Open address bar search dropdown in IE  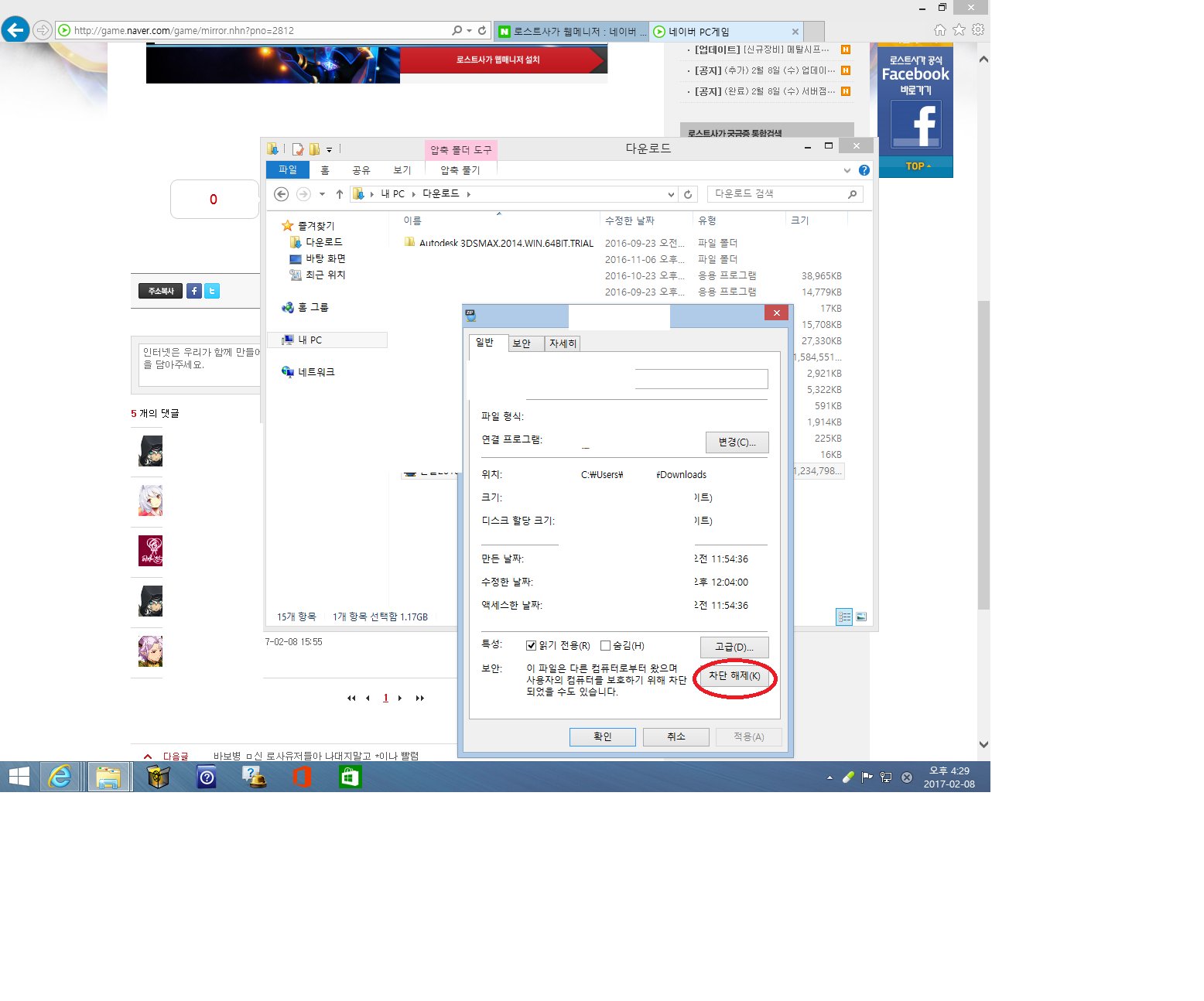[469, 30]
